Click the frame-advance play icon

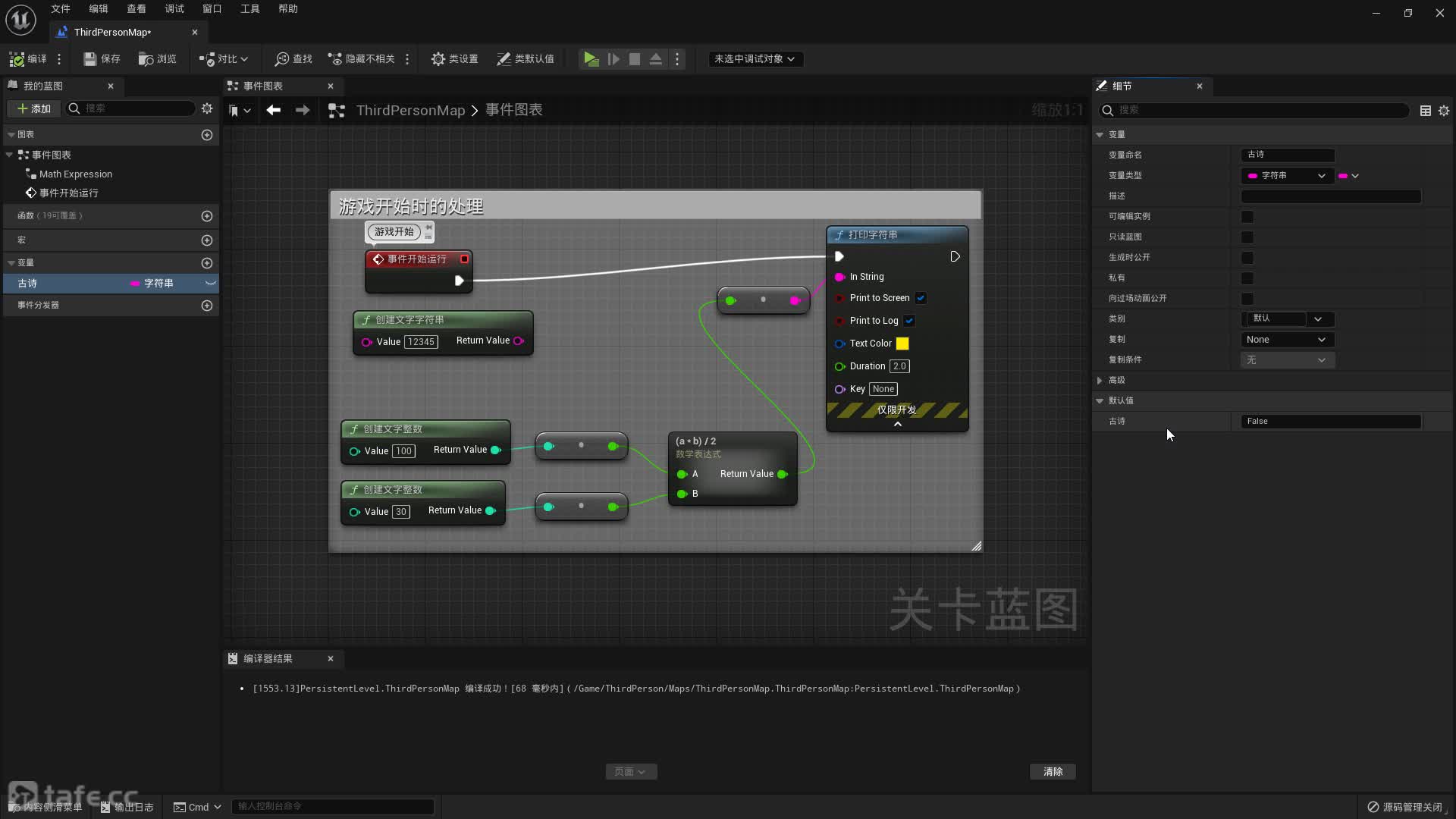point(613,59)
